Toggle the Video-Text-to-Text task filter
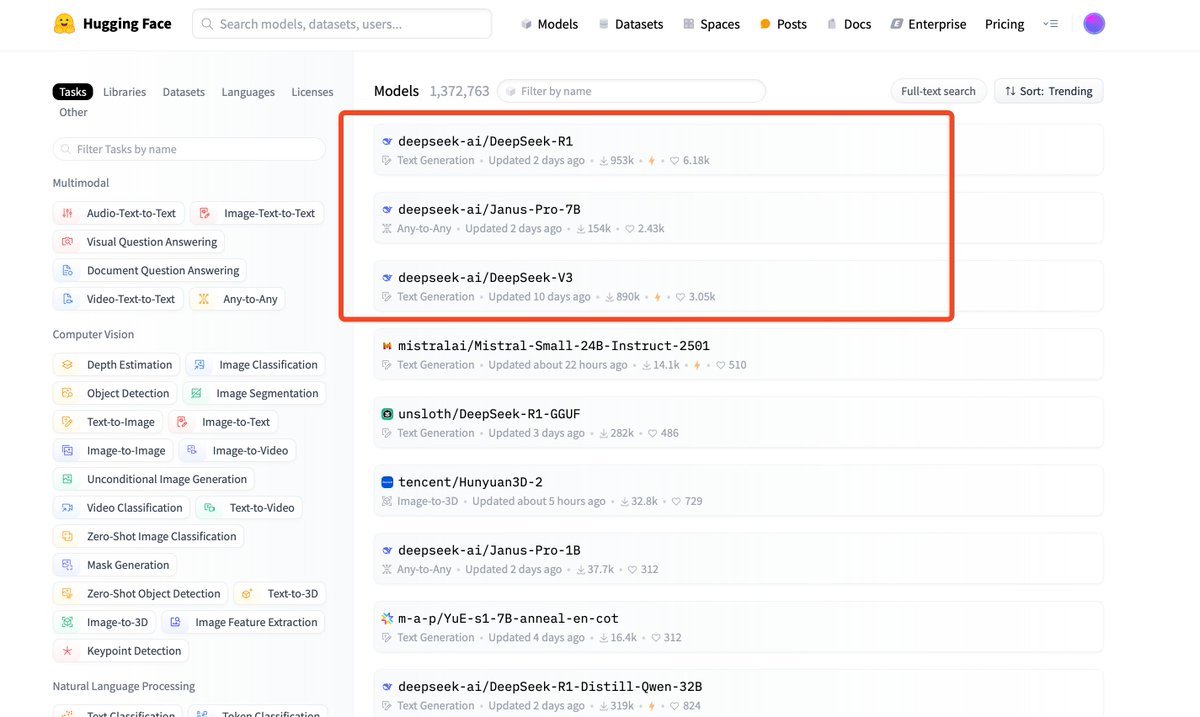Viewport: 1200px width, 717px height. [118, 299]
